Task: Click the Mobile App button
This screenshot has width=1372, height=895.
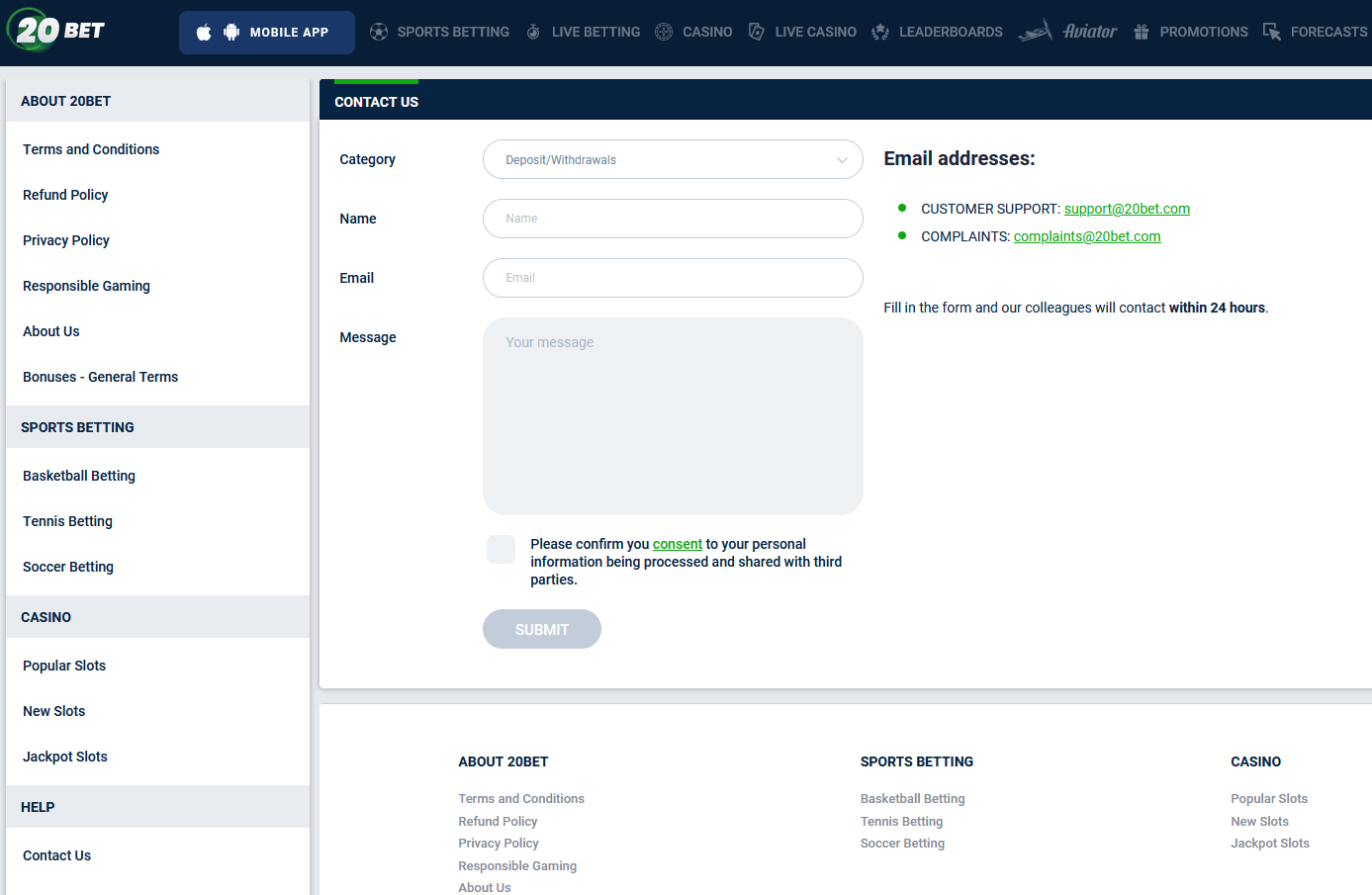Action: point(267,33)
